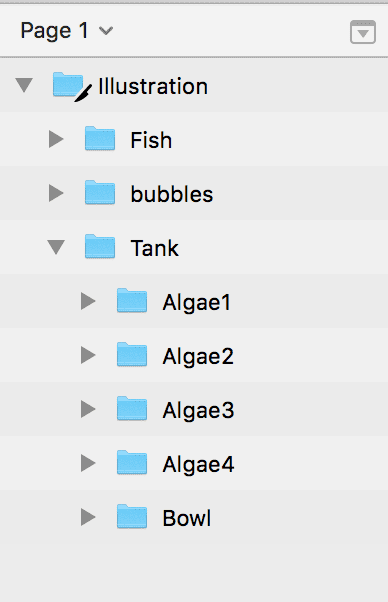Click the Algae1 folder icon
This screenshot has width=388, height=602.
coord(132,300)
